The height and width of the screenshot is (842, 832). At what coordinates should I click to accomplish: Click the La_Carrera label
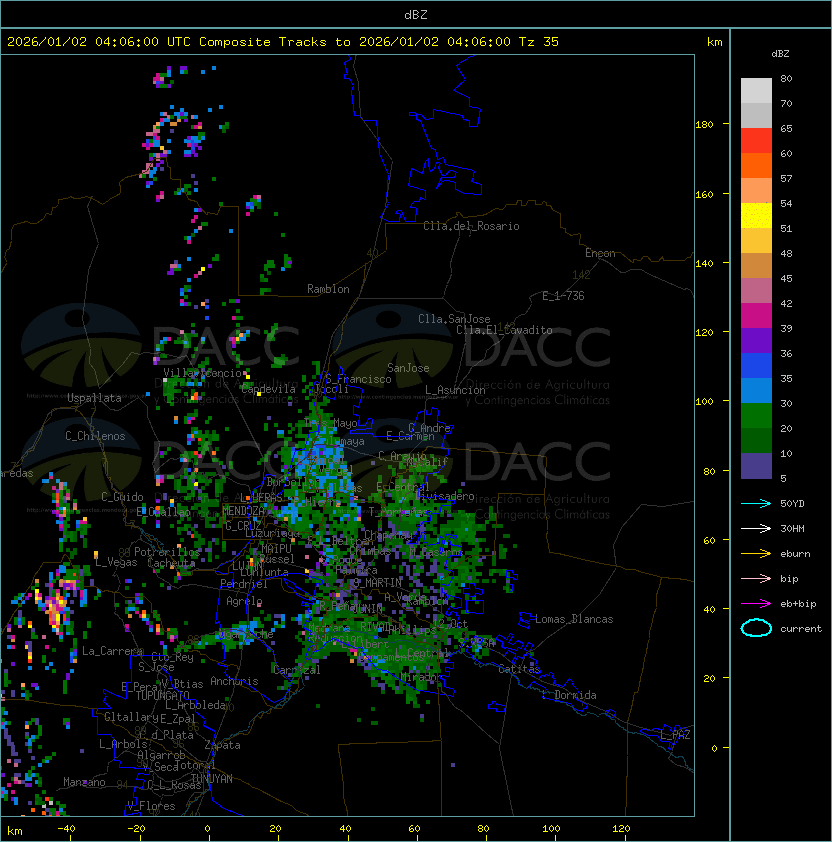click(x=113, y=651)
